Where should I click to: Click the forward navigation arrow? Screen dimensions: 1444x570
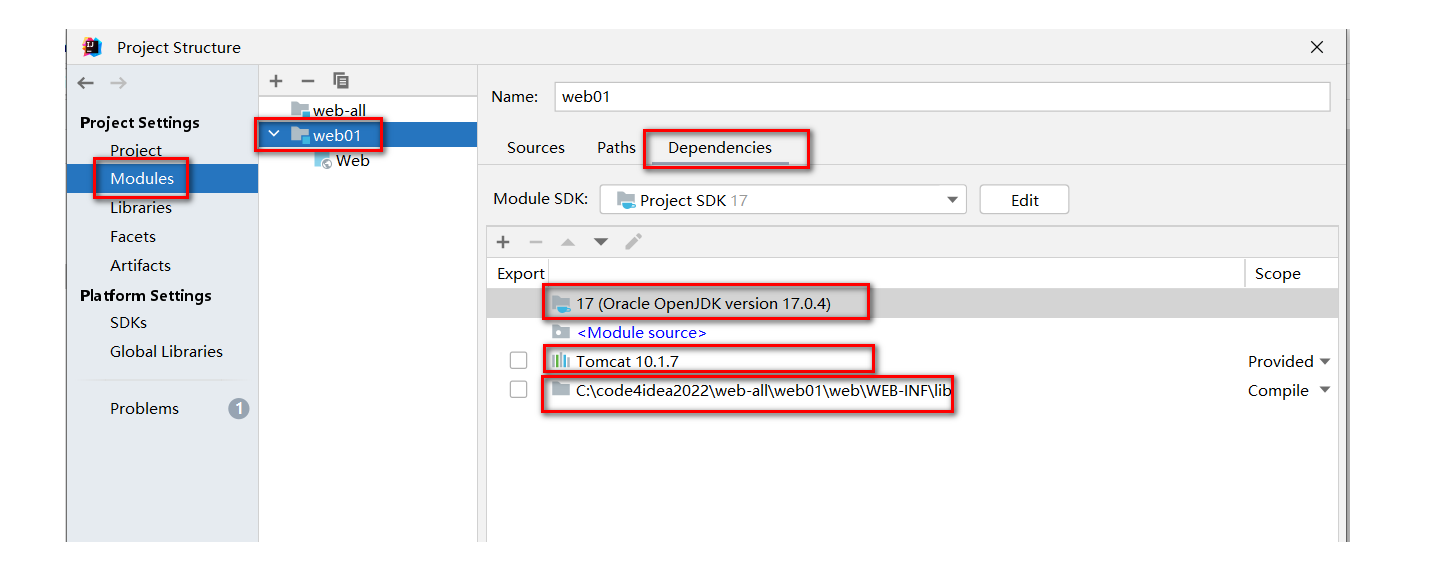[x=119, y=83]
